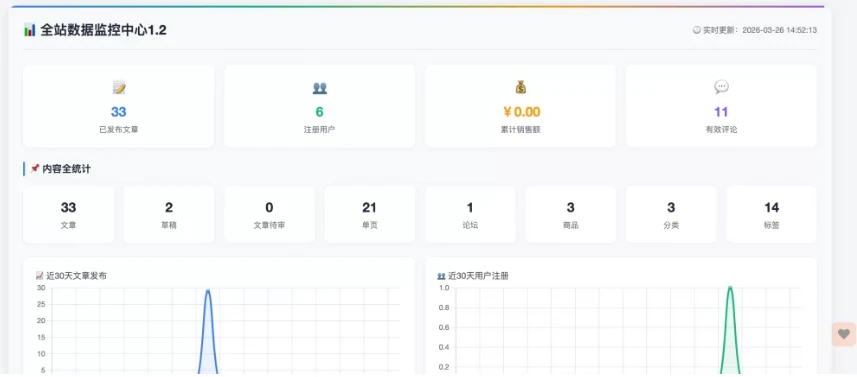857x377 pixels.
Task: Click the 内容全统计 section heading
Action: click(67, 169)
